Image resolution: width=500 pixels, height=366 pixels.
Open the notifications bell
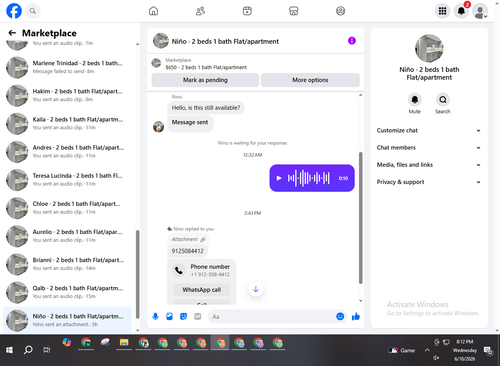click(461, 11)
